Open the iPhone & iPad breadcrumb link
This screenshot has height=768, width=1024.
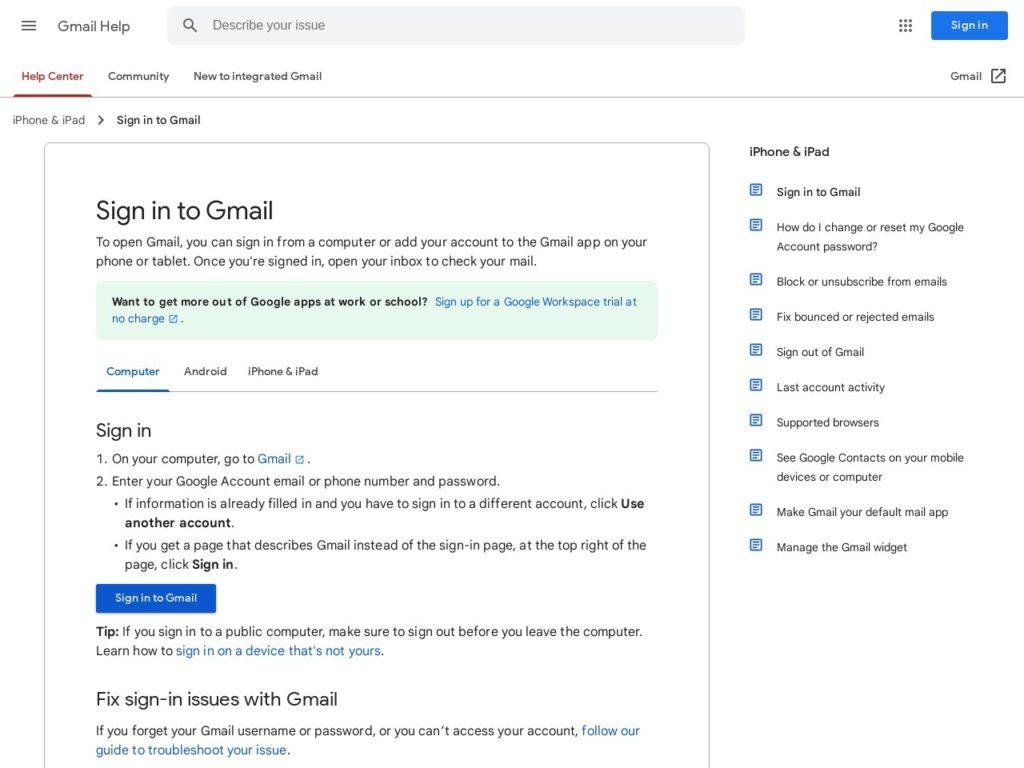click(47, 119)
